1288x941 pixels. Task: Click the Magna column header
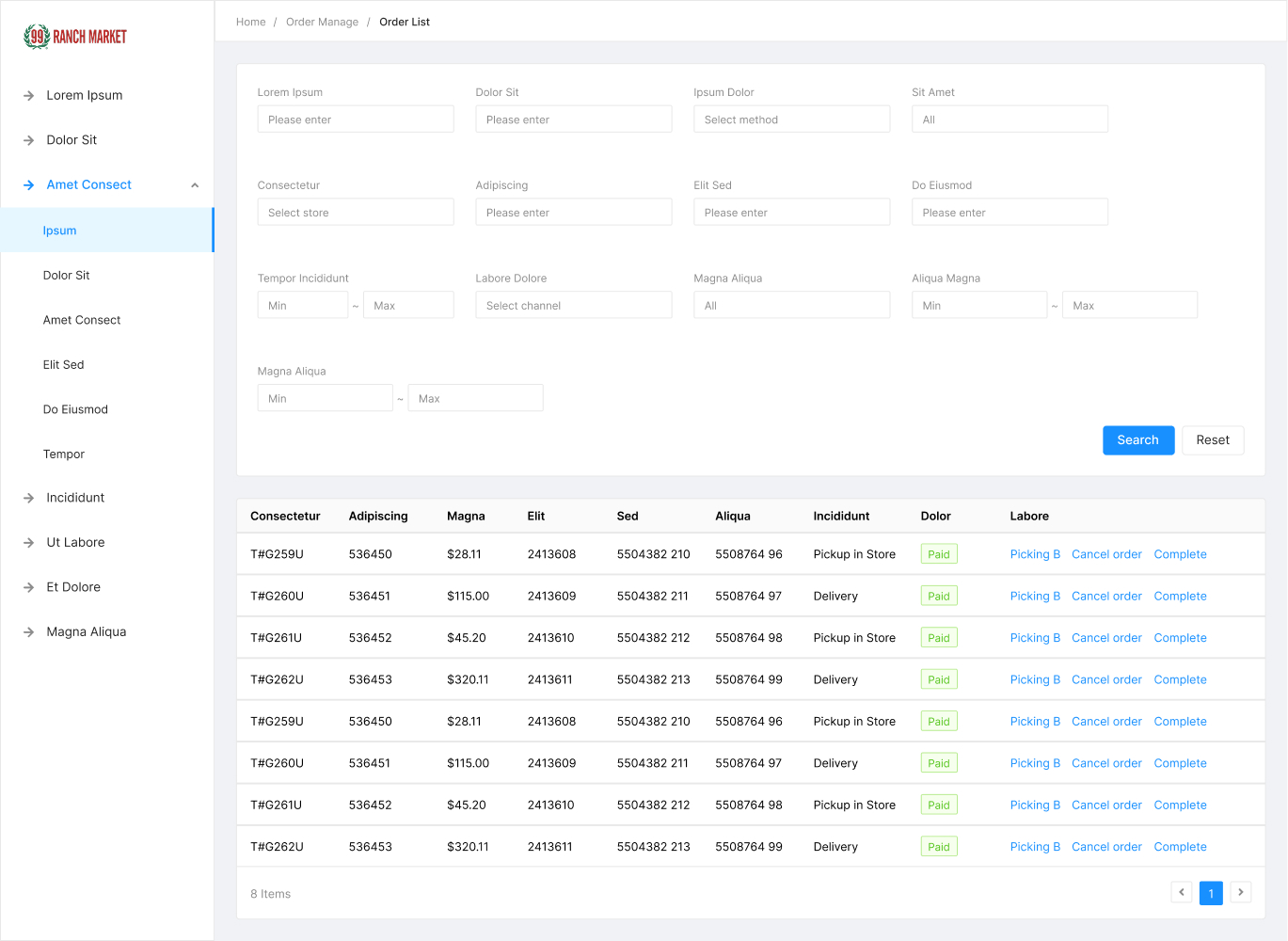click(466, 517)
